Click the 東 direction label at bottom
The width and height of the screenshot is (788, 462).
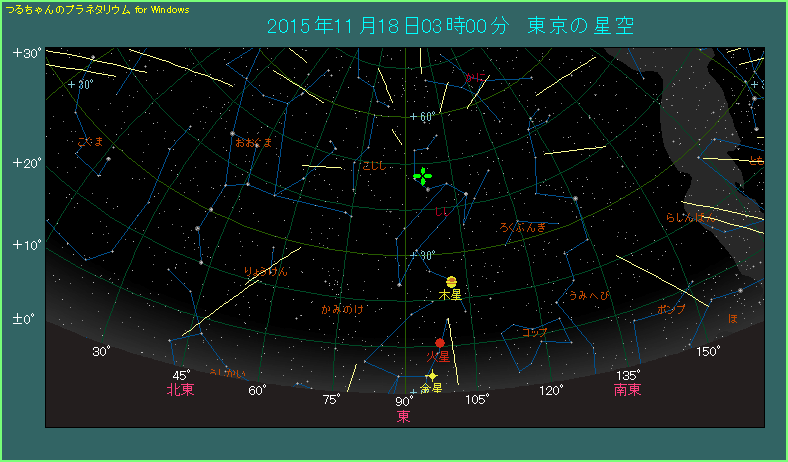click(x=404, y=416)
